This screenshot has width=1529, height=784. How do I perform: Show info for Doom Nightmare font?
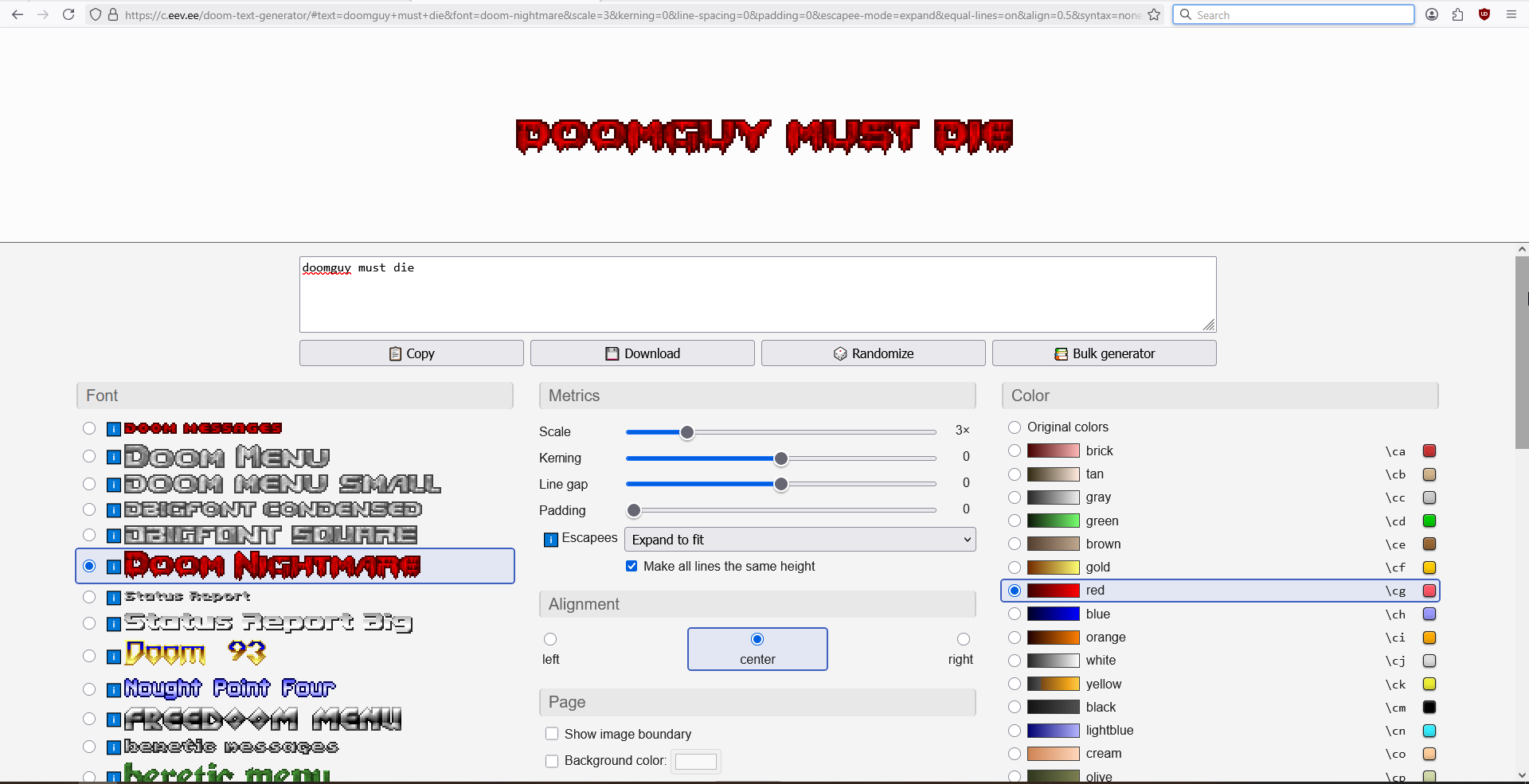[x=114, y=567]
